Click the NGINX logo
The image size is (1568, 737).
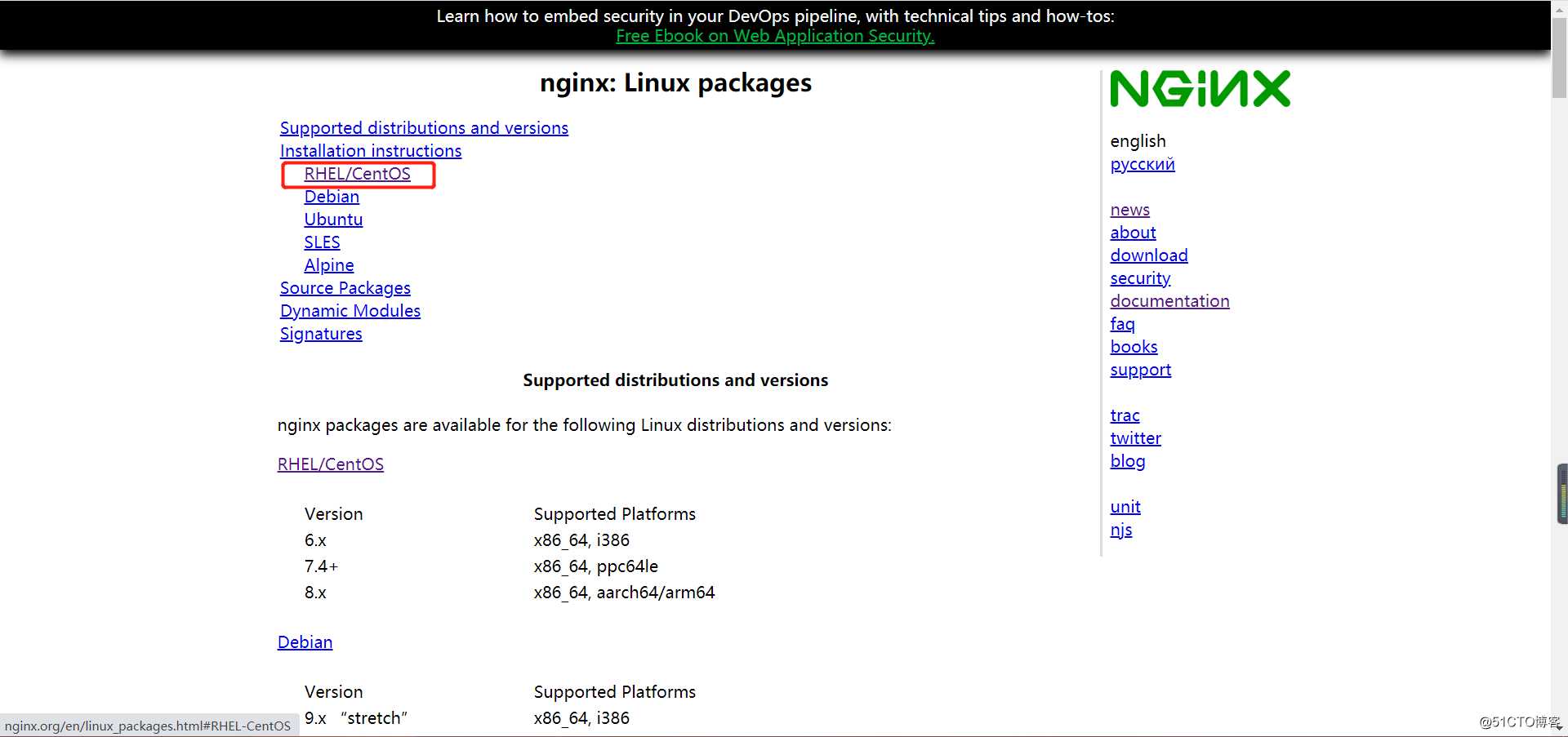1200,89
